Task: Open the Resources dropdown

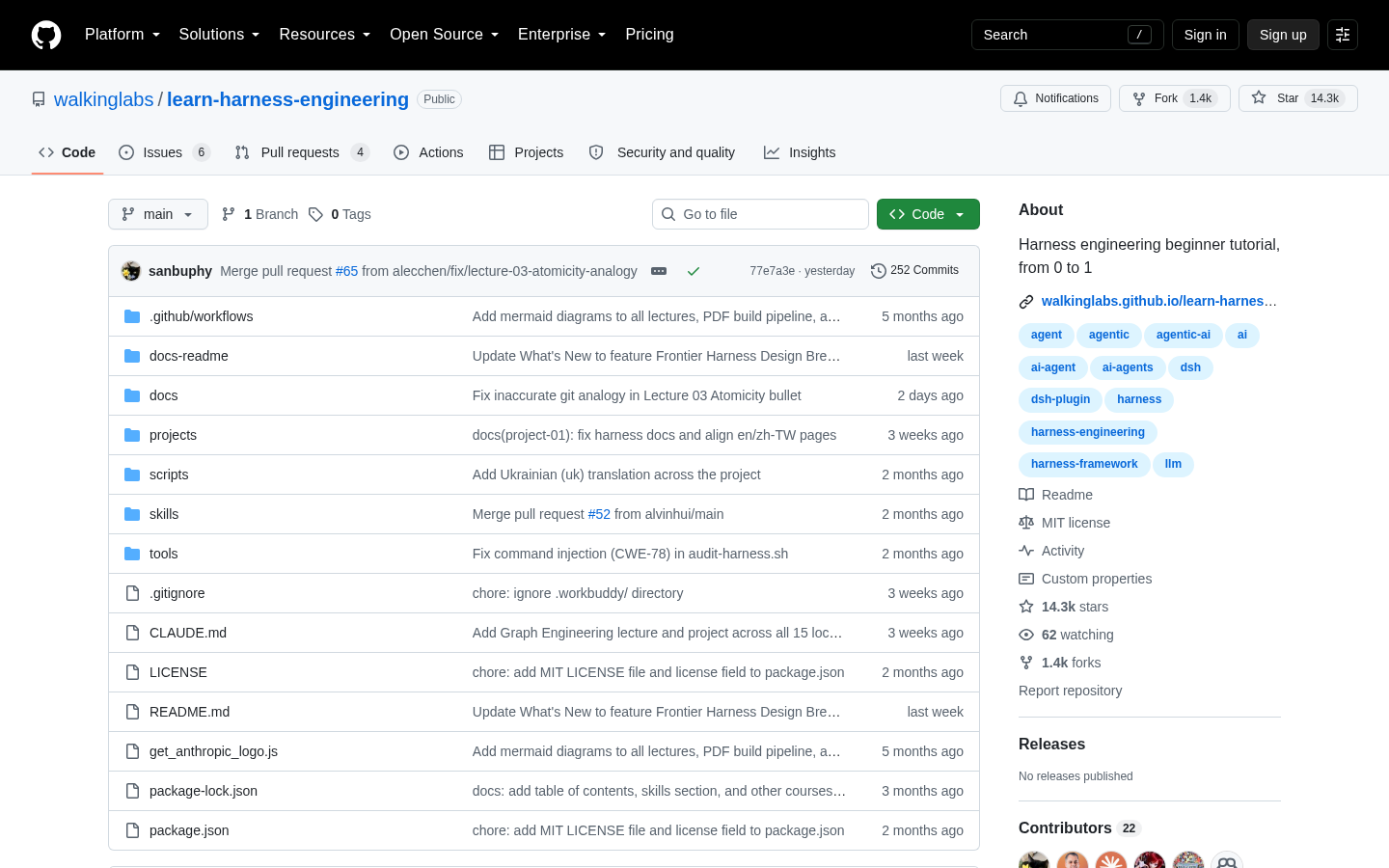Action: pos(325,35)
